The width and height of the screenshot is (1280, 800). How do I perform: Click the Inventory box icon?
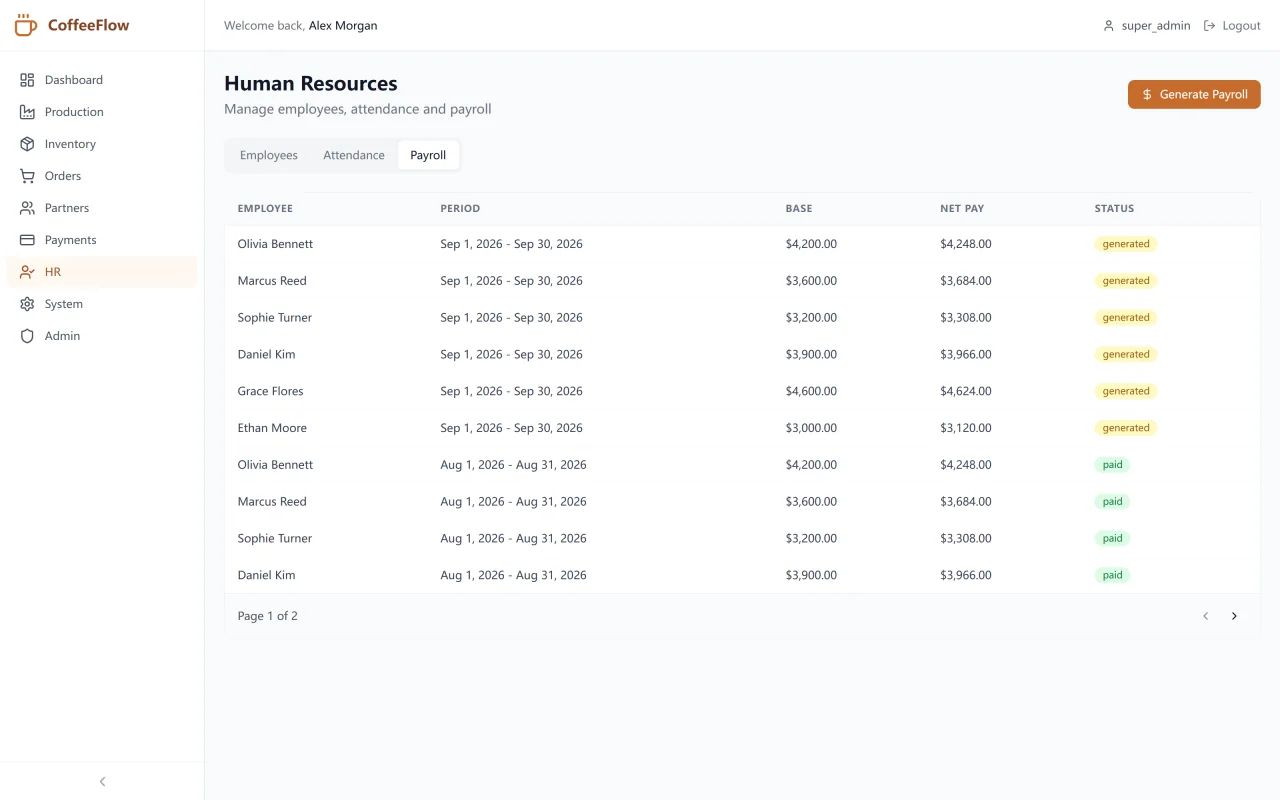[27, 144]
